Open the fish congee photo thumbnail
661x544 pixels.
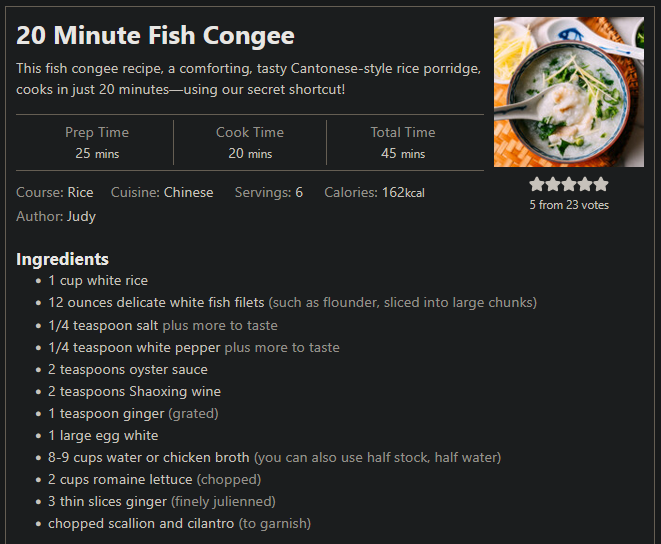[569, 92]
